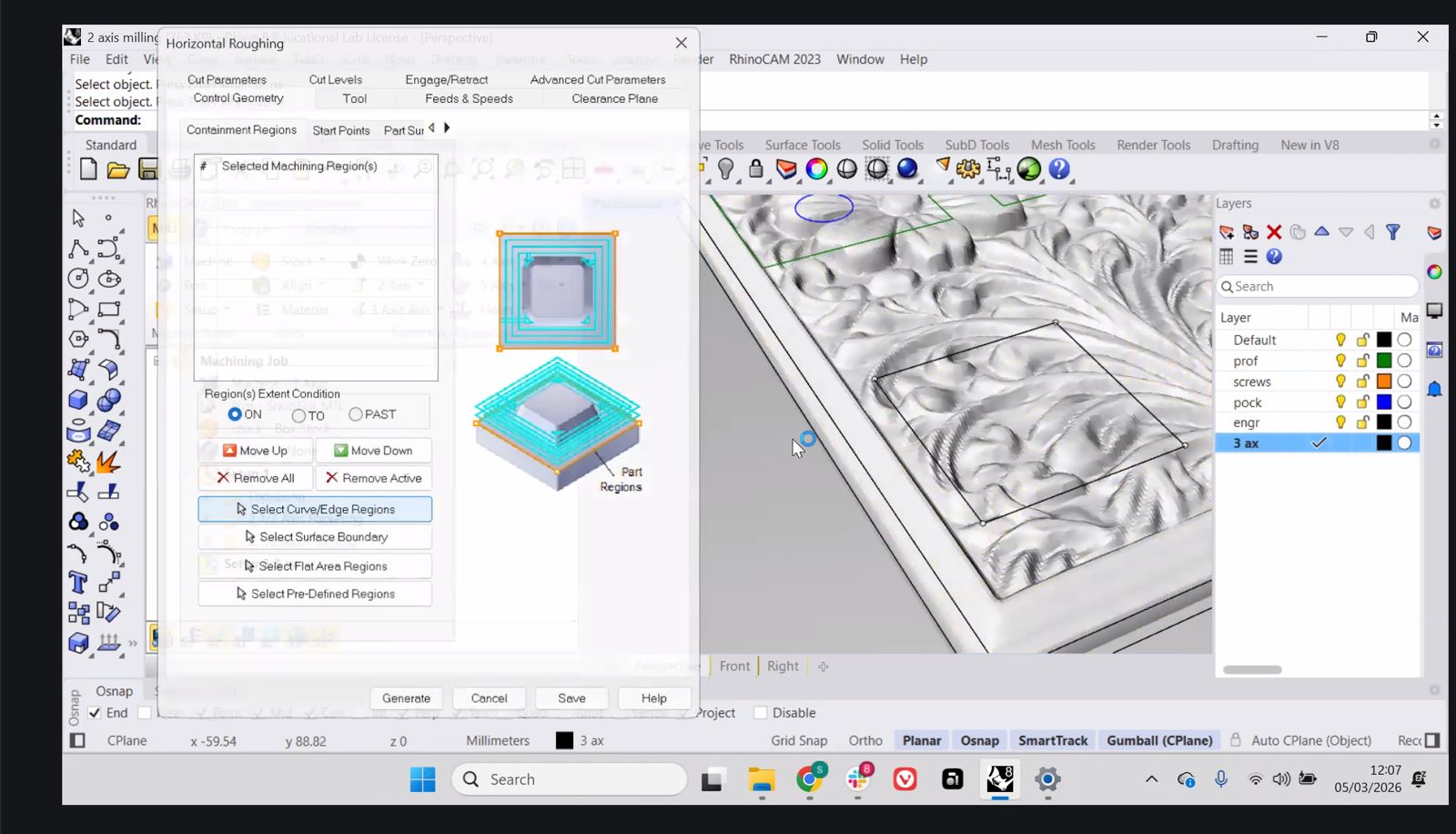Open the Start Points tab
Screen dimensions: 1456x834
click(x=341, y=130)
